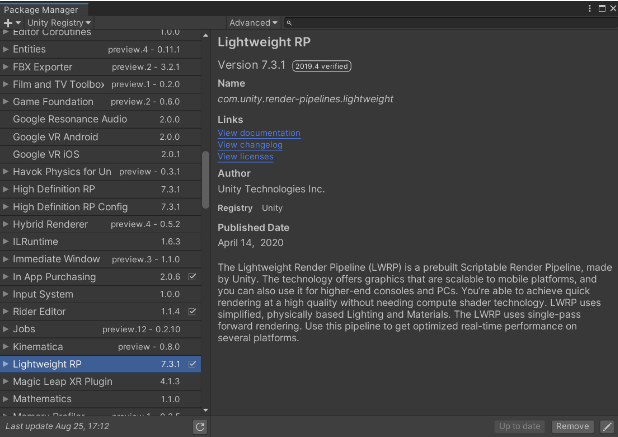618x437 pixels.
Task: Select the Entities package row
Action: [x=101, y=49]
